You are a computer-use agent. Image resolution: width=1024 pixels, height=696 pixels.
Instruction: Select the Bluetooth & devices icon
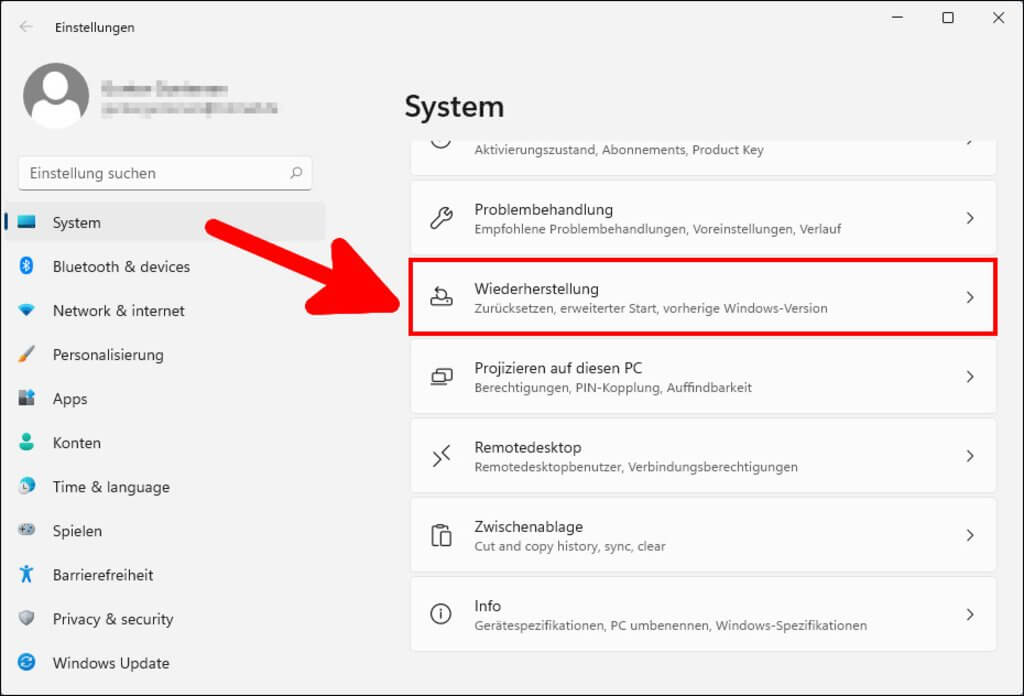(x=28, y=267)
